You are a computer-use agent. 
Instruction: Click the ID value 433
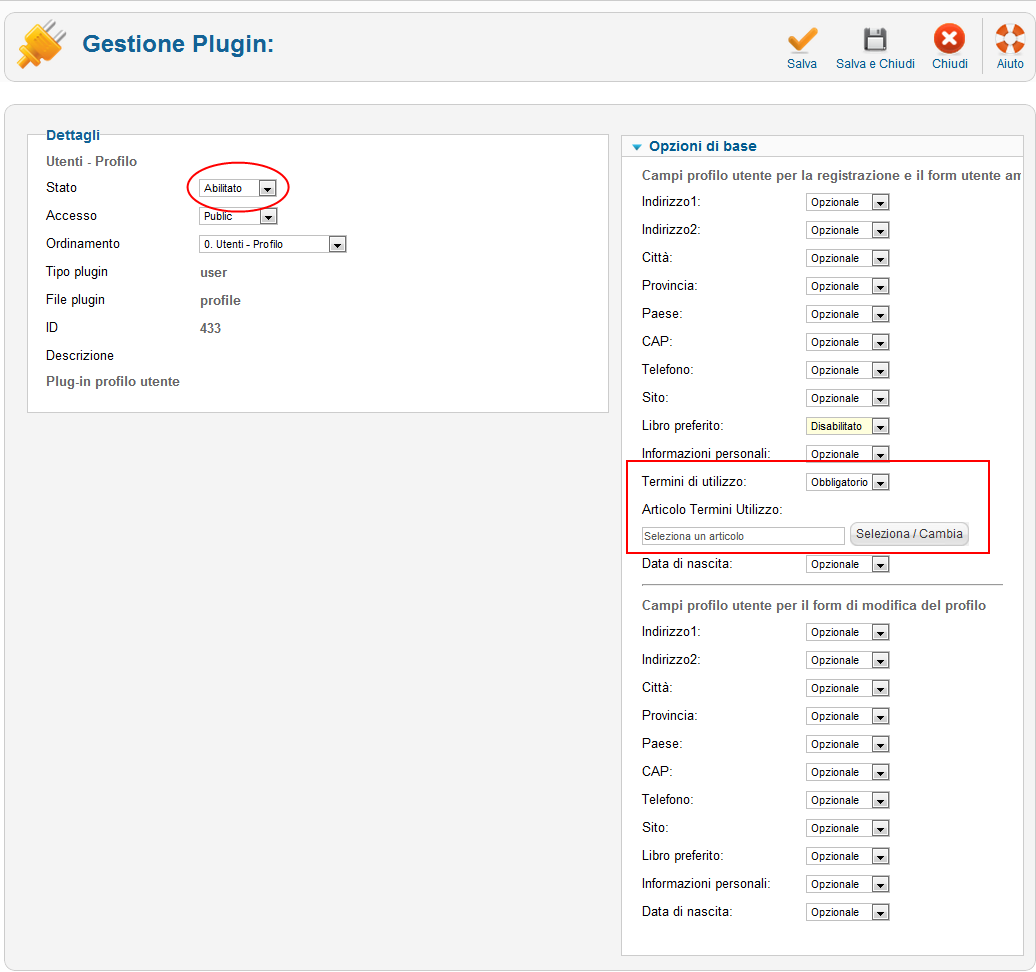[210, 328]
